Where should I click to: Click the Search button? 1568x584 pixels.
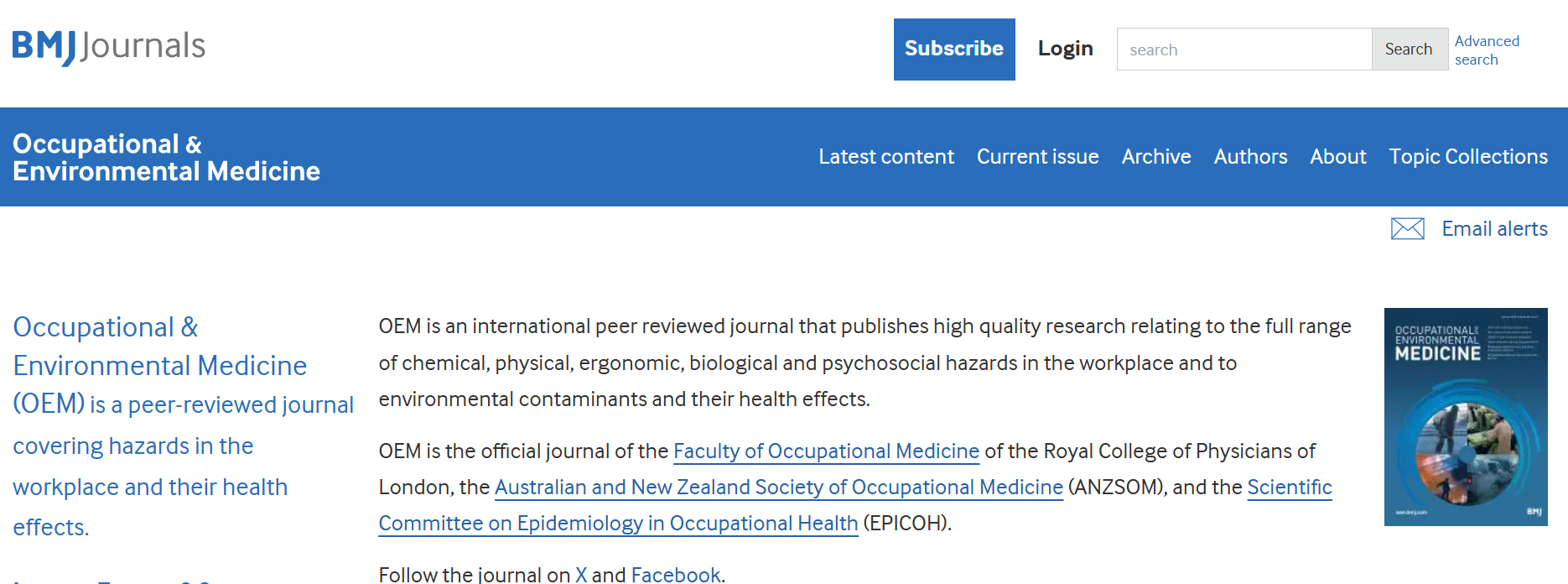coord(1410,50)
